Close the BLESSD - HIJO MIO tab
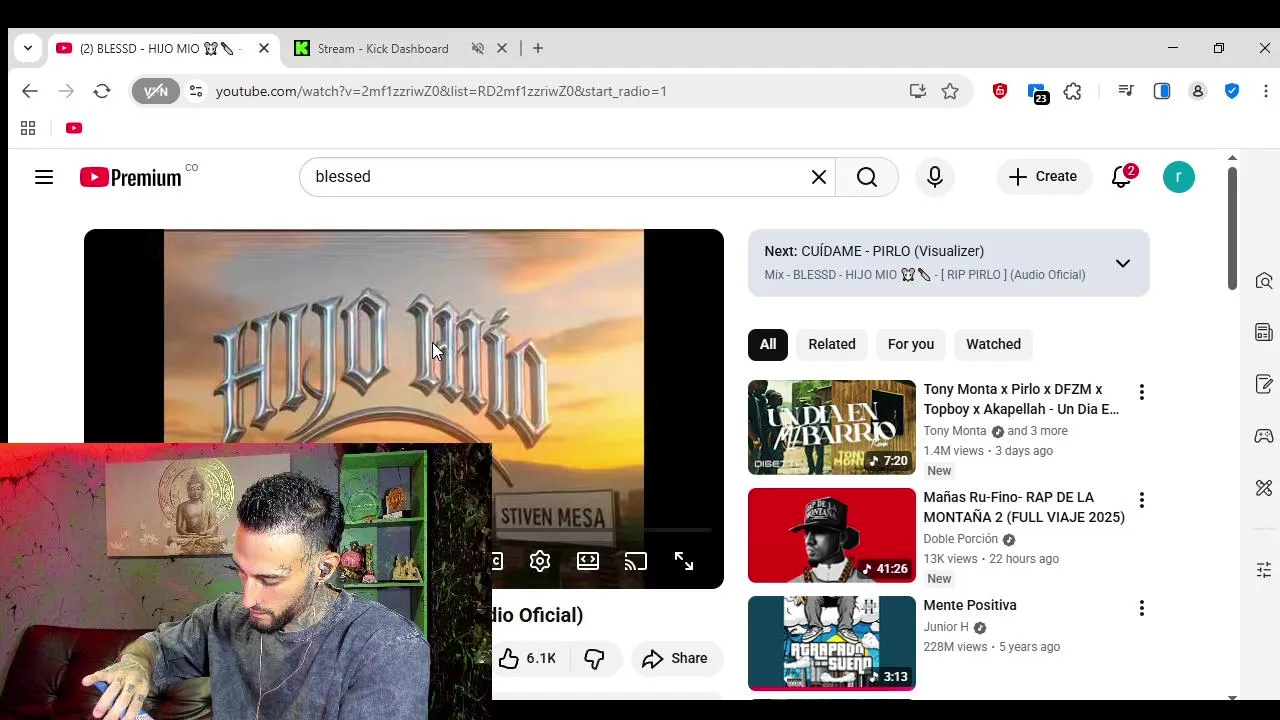 [264, 48]
